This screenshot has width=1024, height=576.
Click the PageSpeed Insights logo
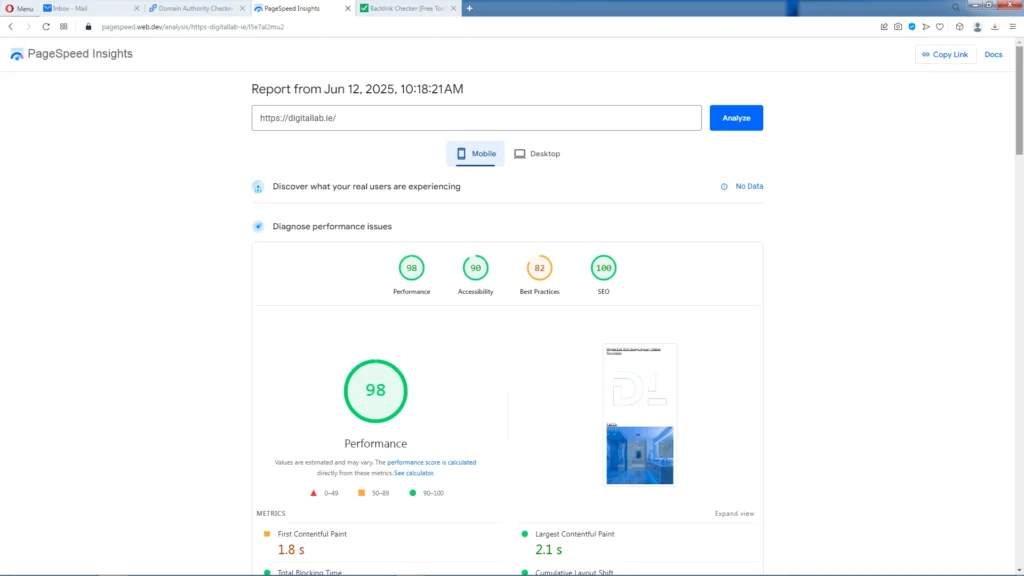point(71,54)
